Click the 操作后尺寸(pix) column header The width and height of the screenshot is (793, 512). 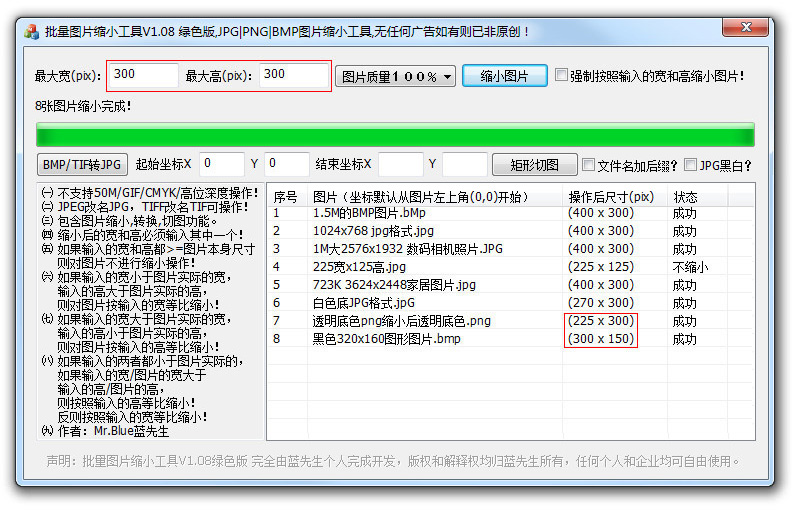coord(610,197)
